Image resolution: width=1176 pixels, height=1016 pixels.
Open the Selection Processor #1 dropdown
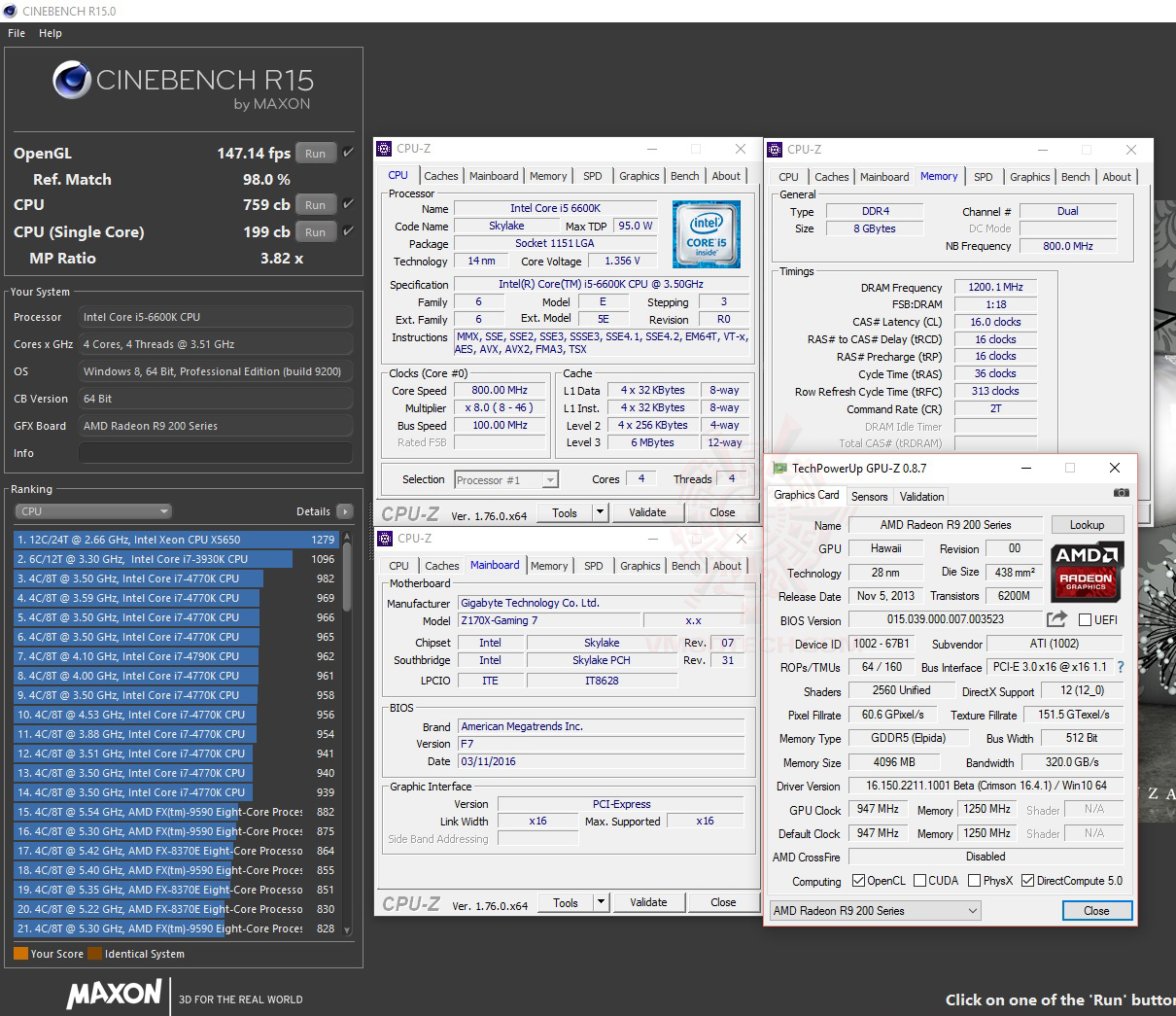[x=505, y=479]
